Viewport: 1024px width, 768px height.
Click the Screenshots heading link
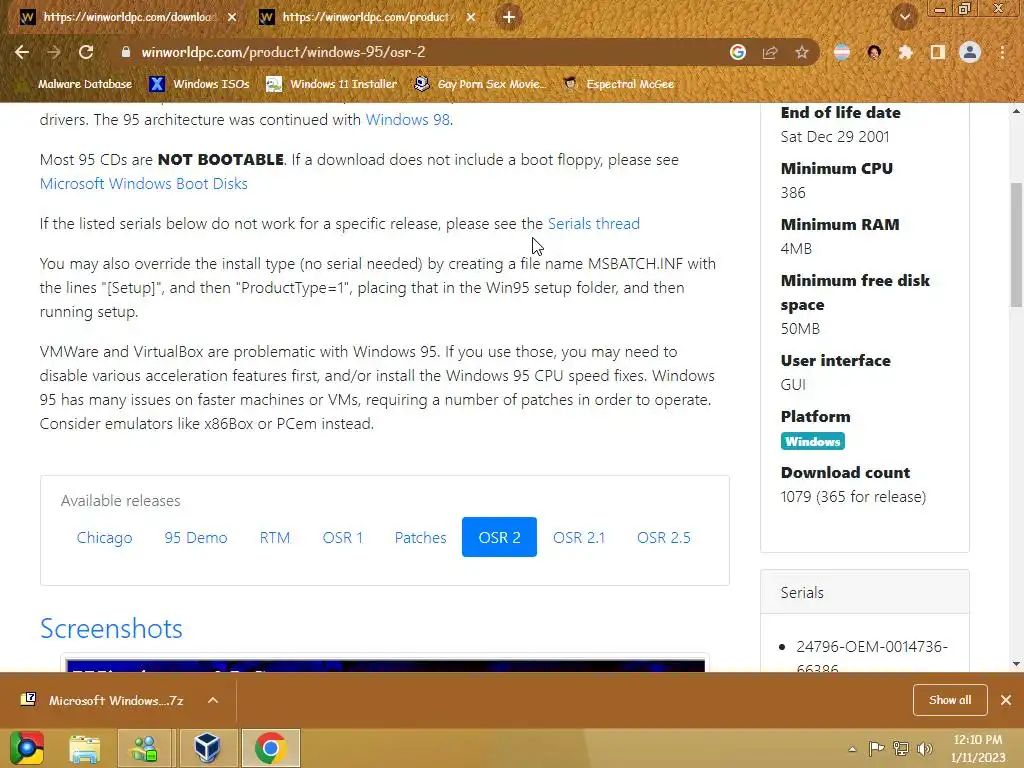[x=111, y=628]
